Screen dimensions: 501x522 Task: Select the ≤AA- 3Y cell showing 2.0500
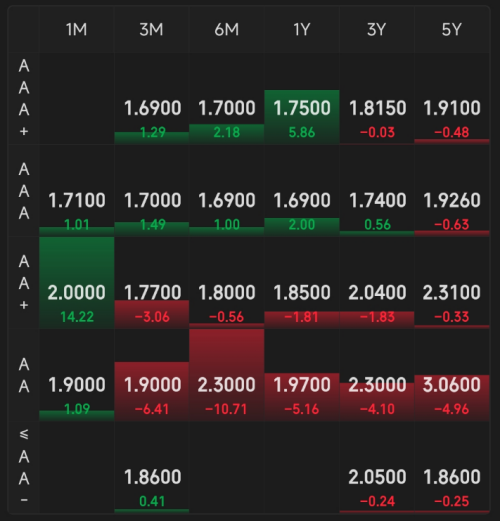(377, 467)
